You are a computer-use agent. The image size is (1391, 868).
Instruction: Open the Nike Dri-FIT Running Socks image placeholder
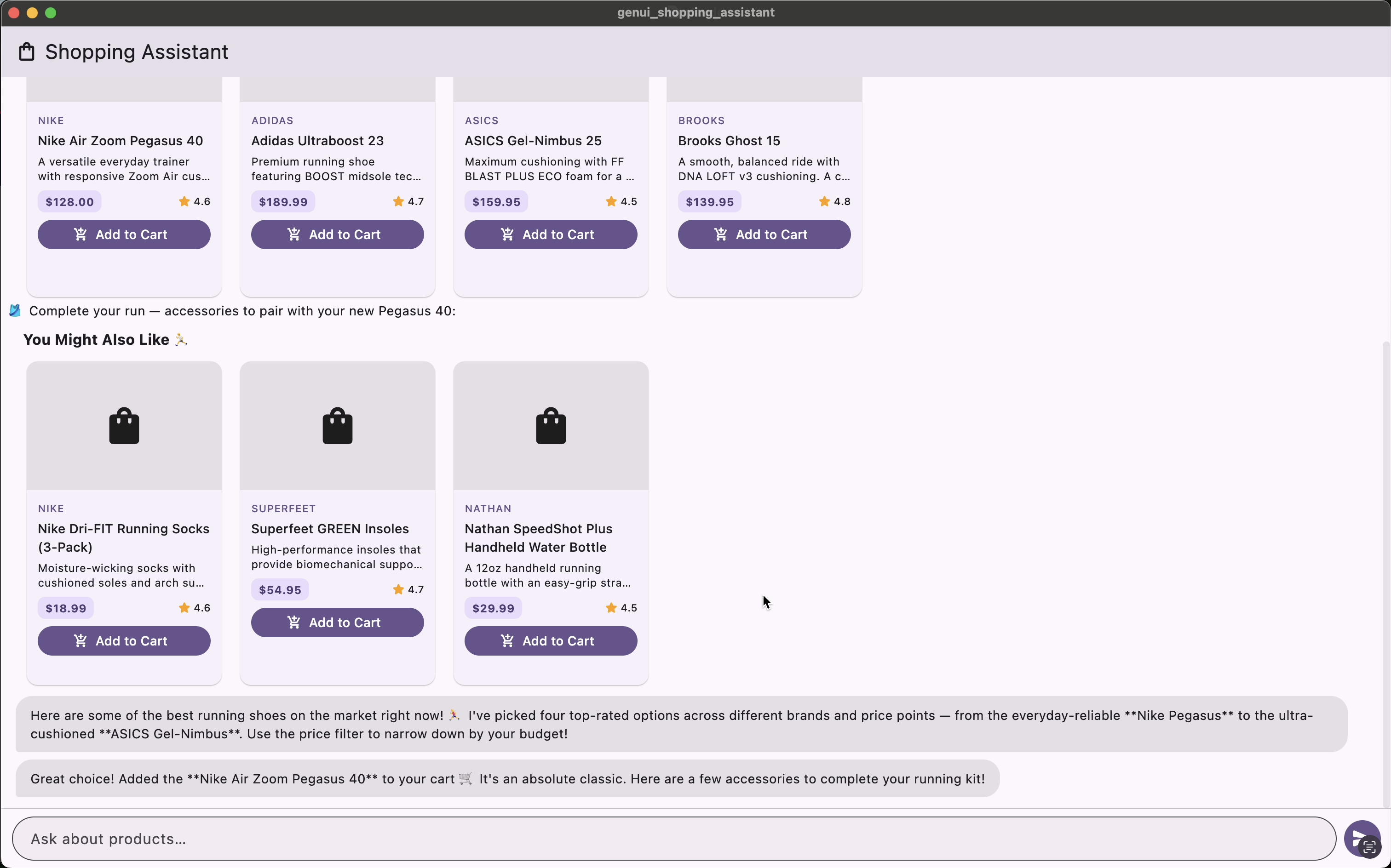[124, 426]
